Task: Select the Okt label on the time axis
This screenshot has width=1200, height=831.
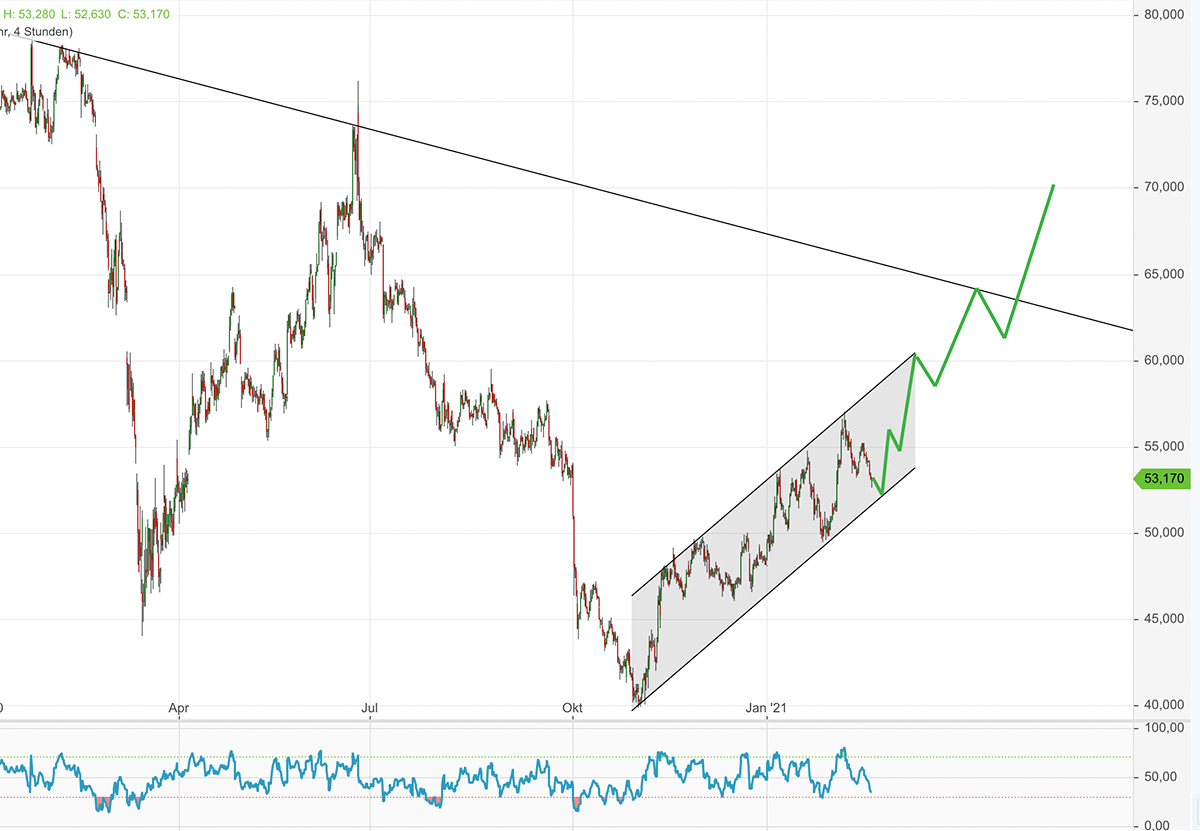Action: [571, 707]
